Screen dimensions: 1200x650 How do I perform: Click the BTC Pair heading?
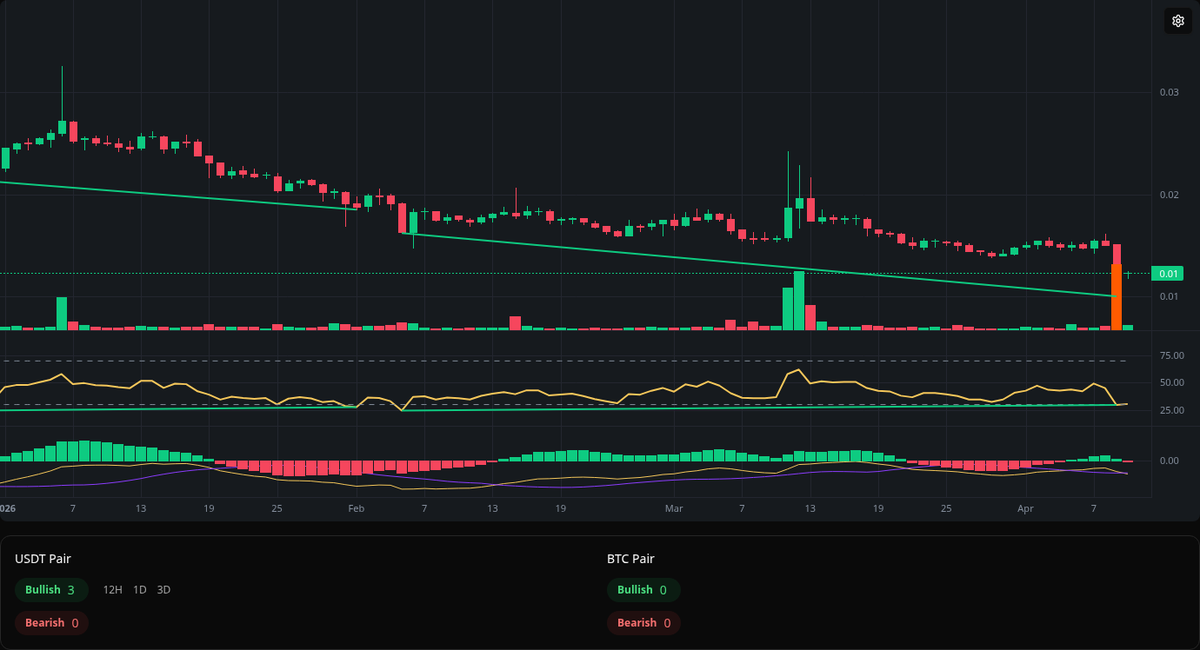[x=631, y=559]
